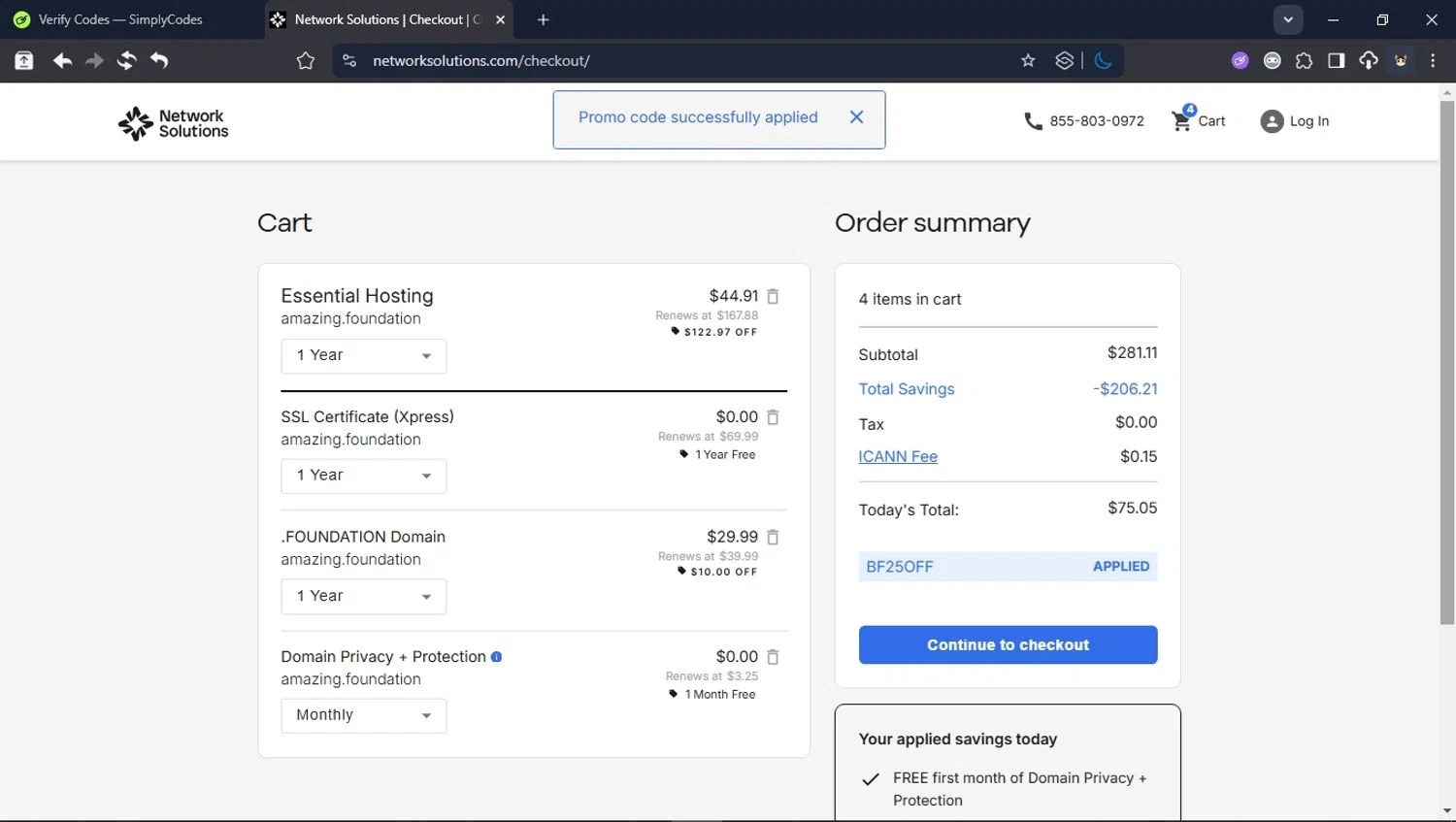Open browser extensions puzzle icon

coord(1304,60)
